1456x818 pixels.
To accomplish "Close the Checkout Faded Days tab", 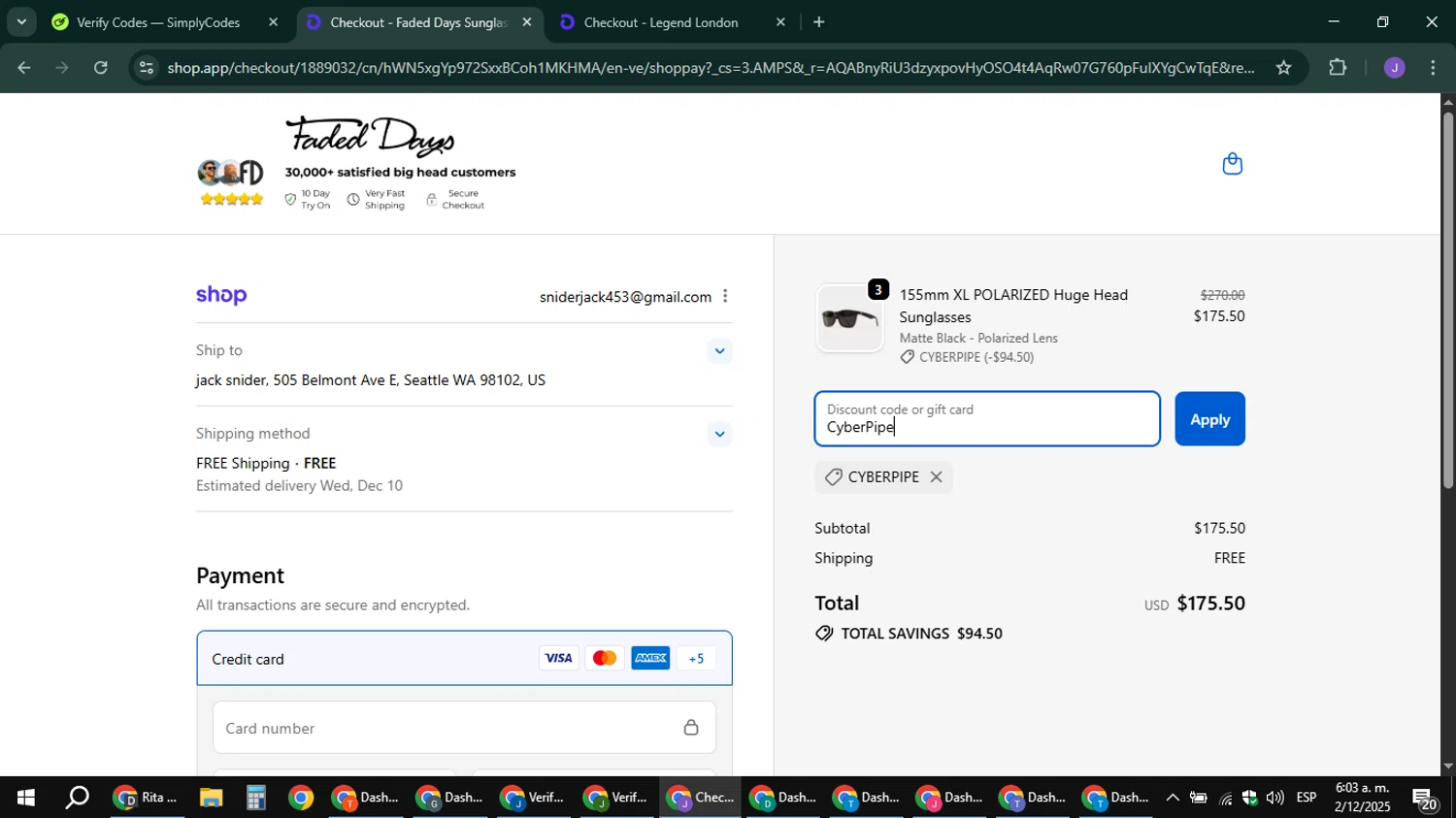I will [527, 22].
